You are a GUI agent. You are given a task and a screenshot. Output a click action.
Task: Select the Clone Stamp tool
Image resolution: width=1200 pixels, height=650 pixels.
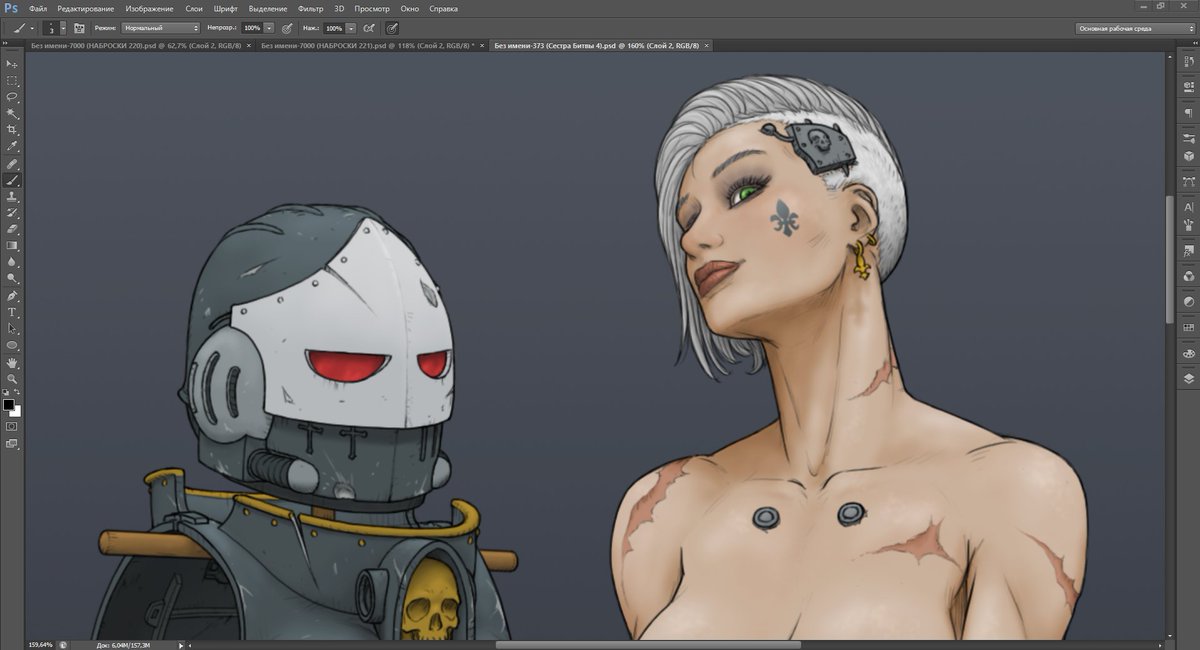click(x=13, y=196)
